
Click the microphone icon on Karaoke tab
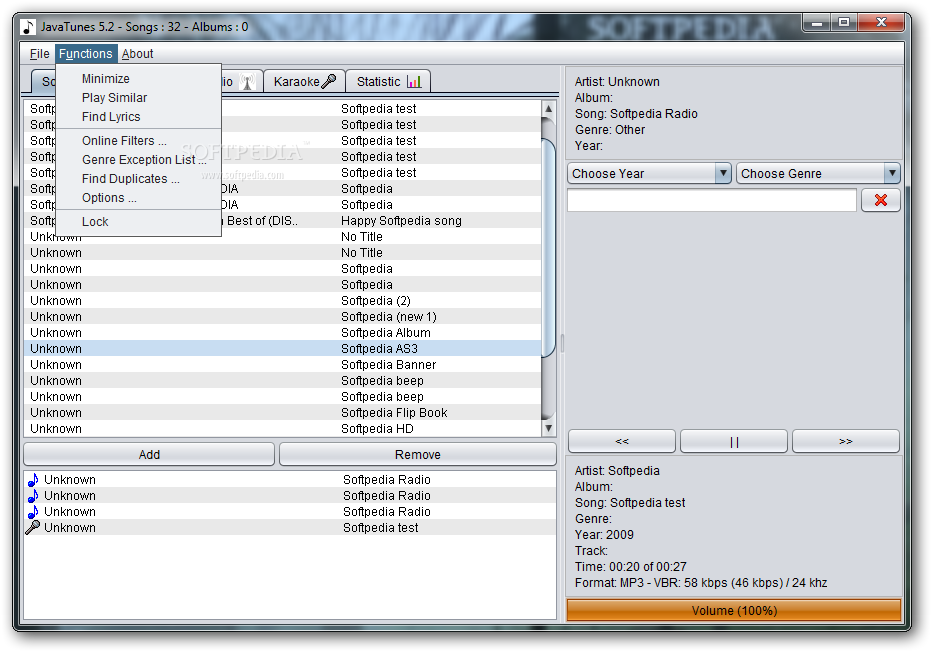click(x=329, y=81)
